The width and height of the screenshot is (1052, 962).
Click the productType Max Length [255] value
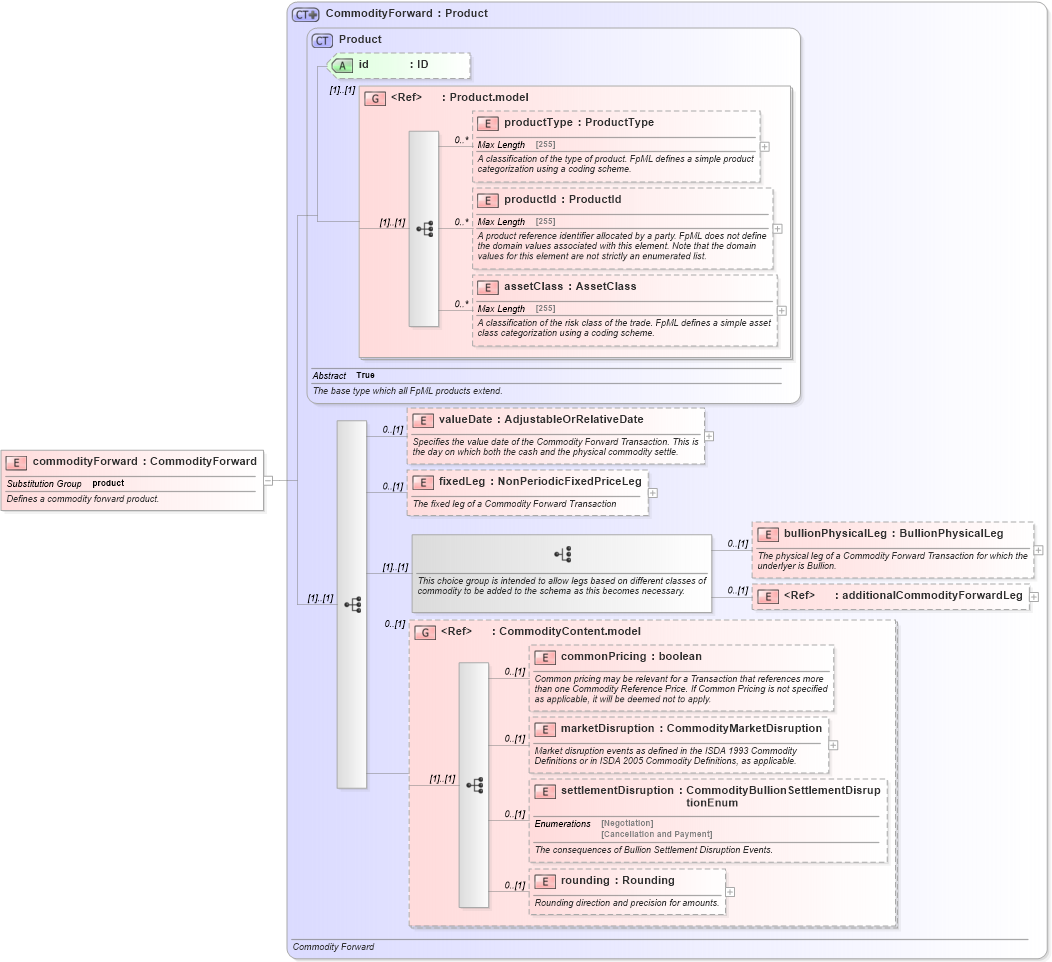pos(545,144)
